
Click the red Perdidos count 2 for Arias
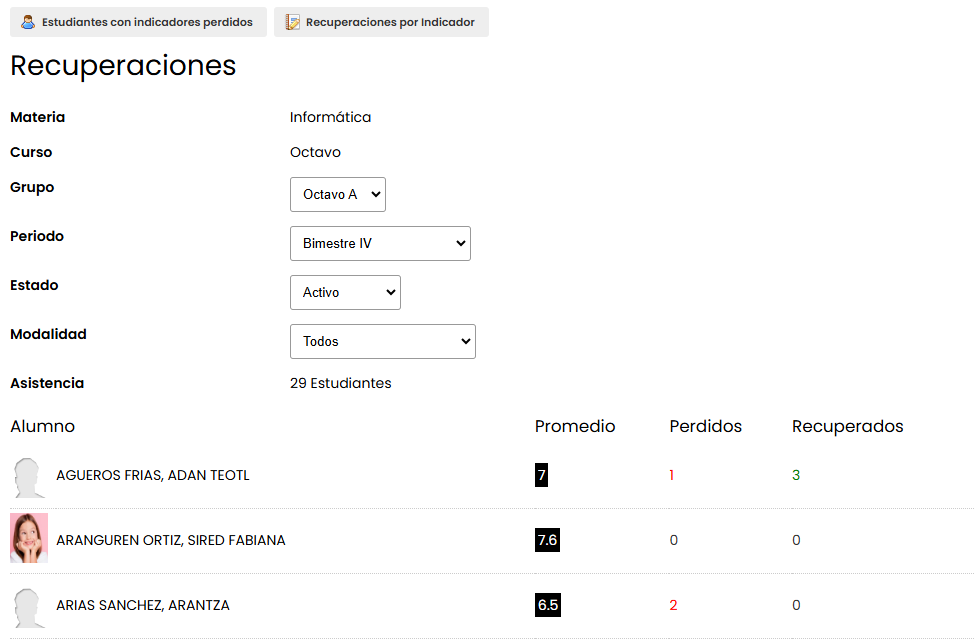673,605
